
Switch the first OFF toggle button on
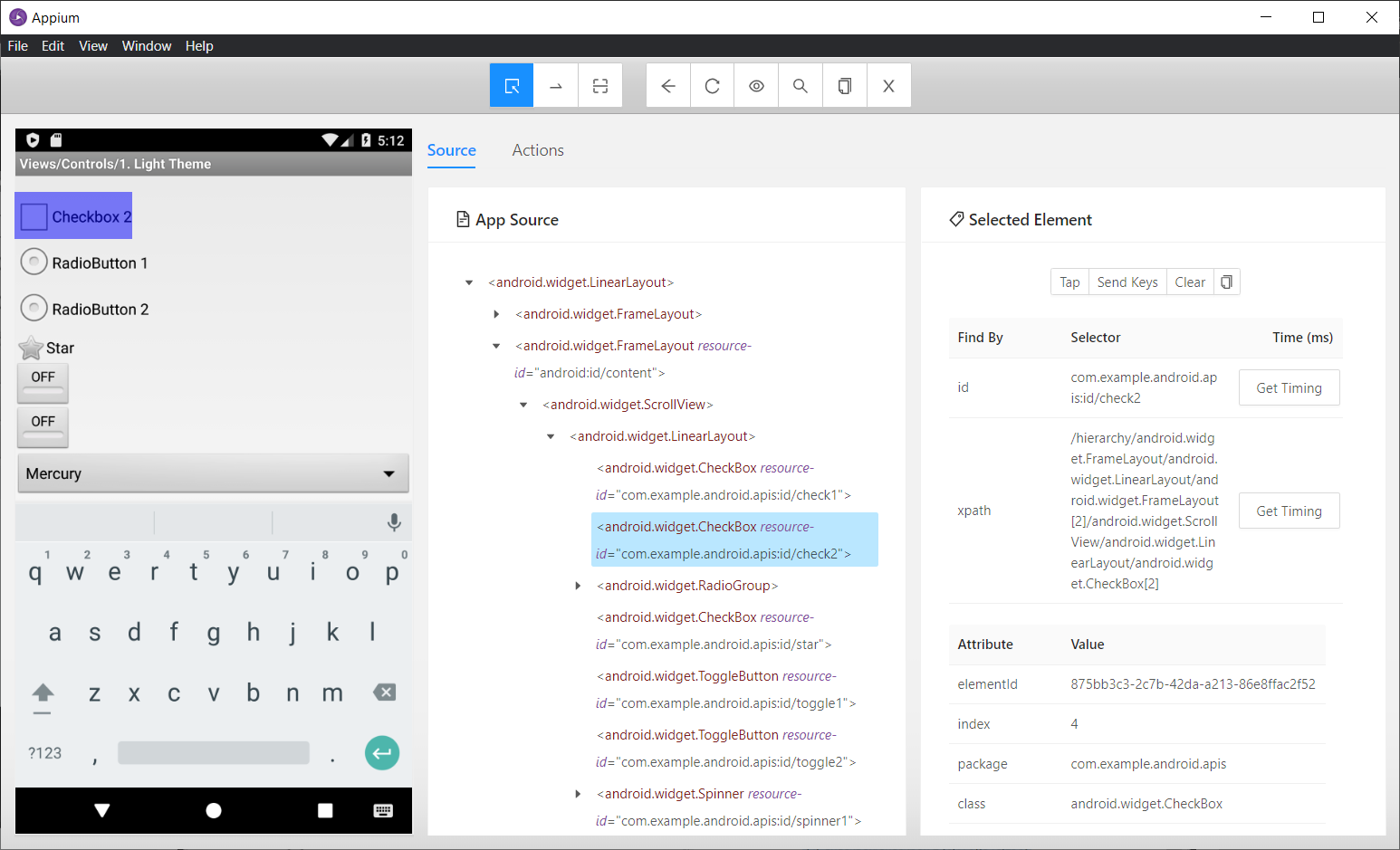(42, 382)
